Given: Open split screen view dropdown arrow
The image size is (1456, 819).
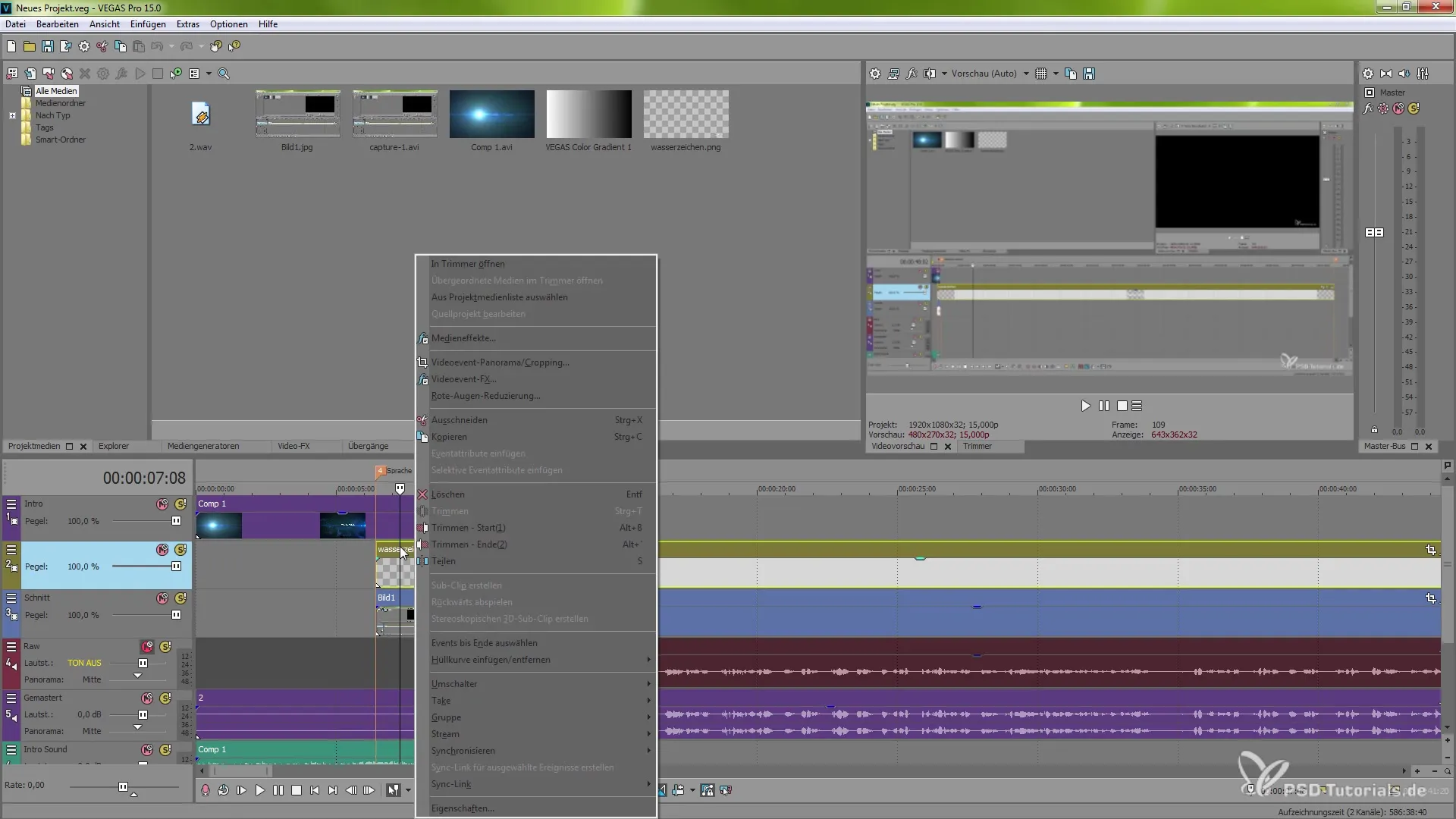Looking at the screenshot, I should point(944,74).
